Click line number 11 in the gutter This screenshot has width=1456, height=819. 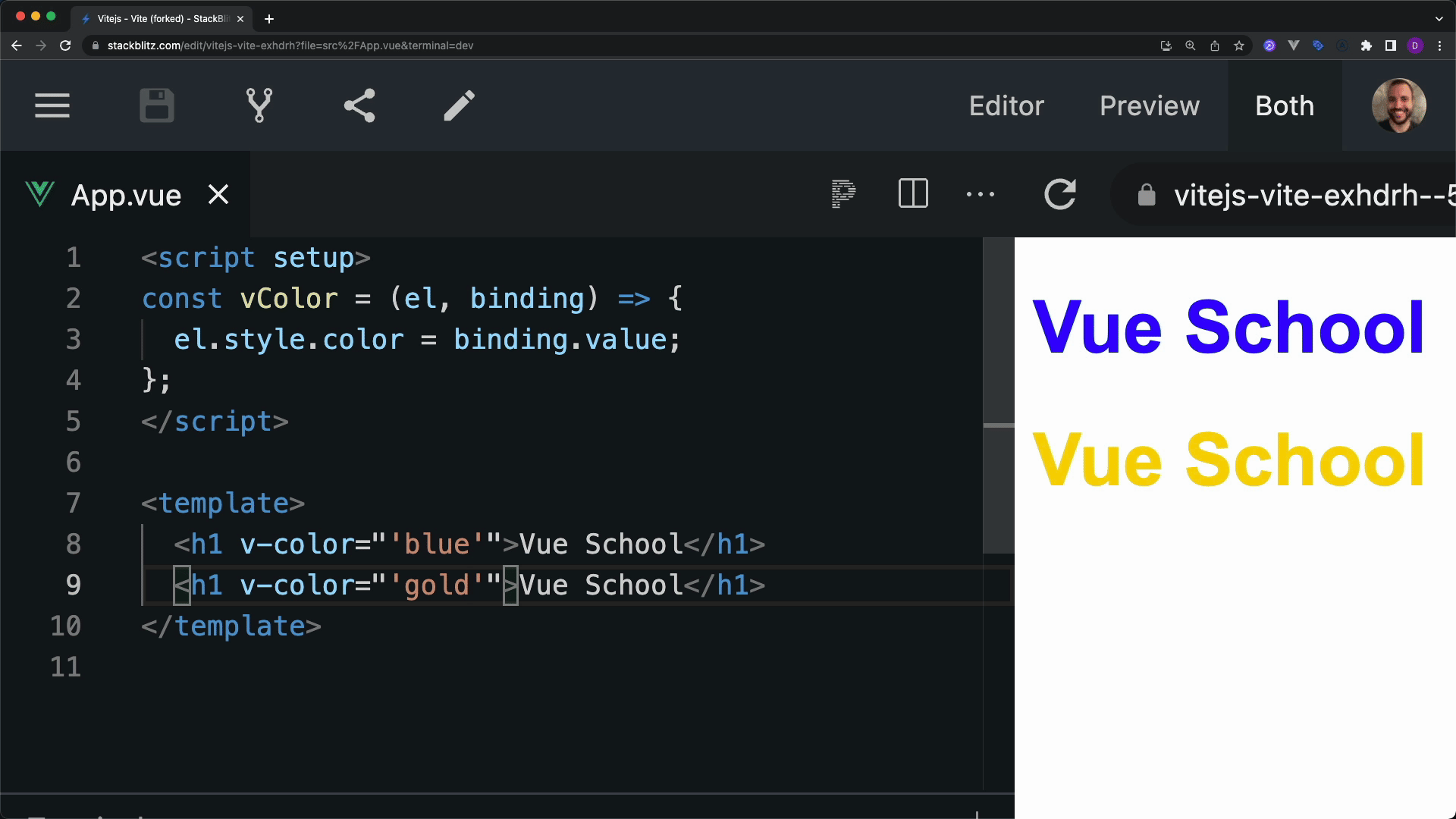65,667
